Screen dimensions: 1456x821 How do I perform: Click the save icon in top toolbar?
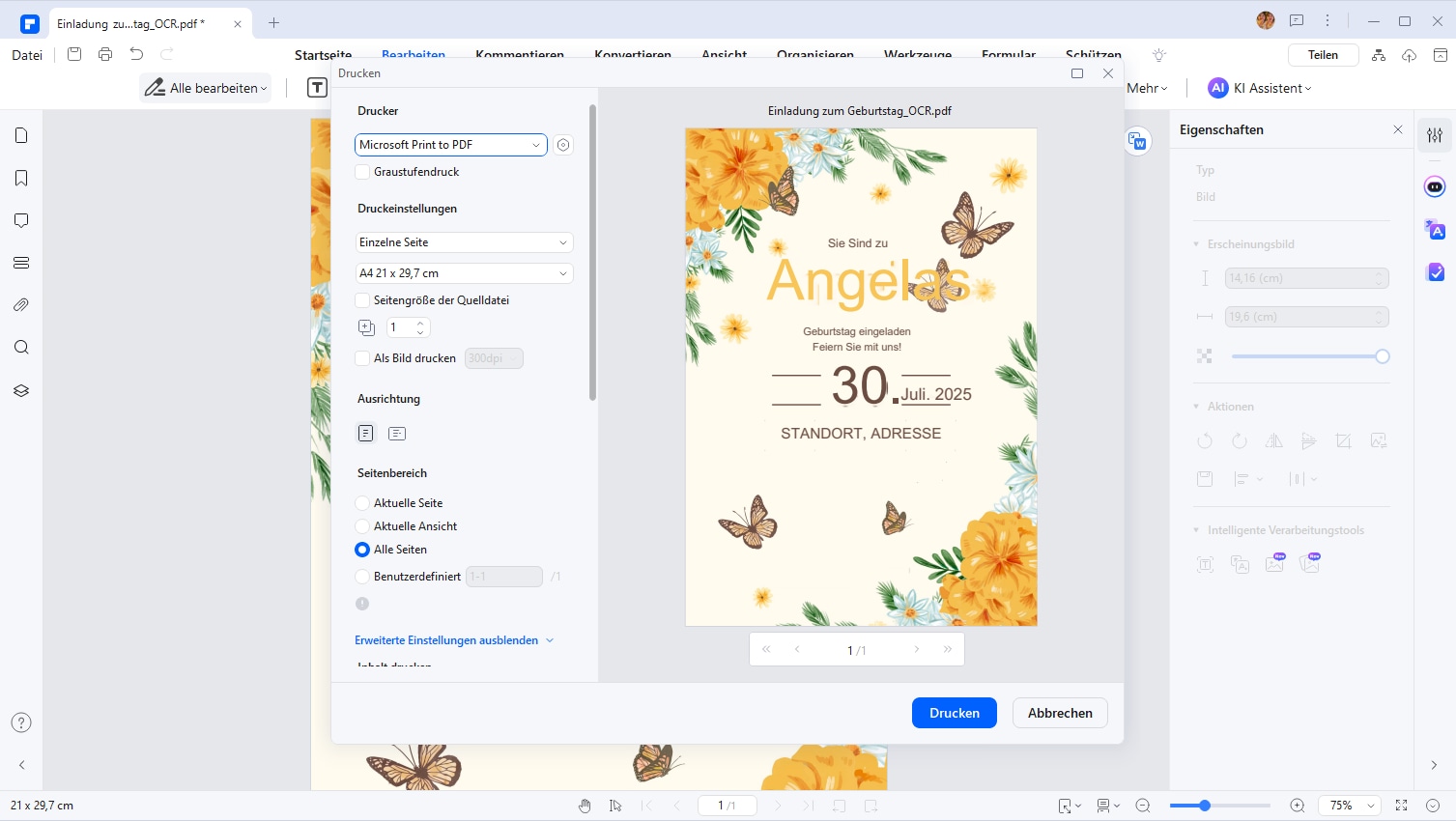pyautogui.click(x=74, y=54)
